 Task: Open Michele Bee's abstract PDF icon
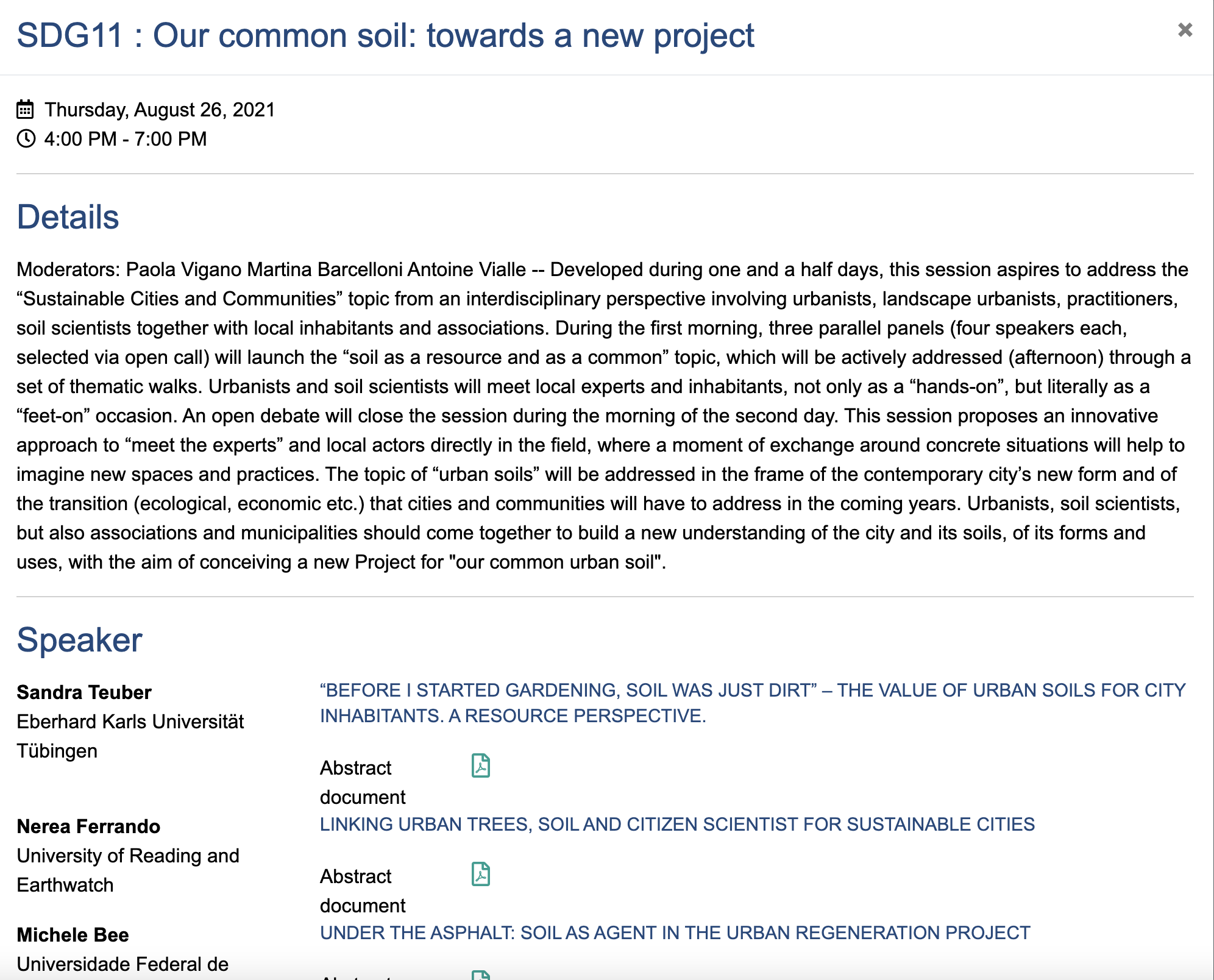[x=481, y=975]
